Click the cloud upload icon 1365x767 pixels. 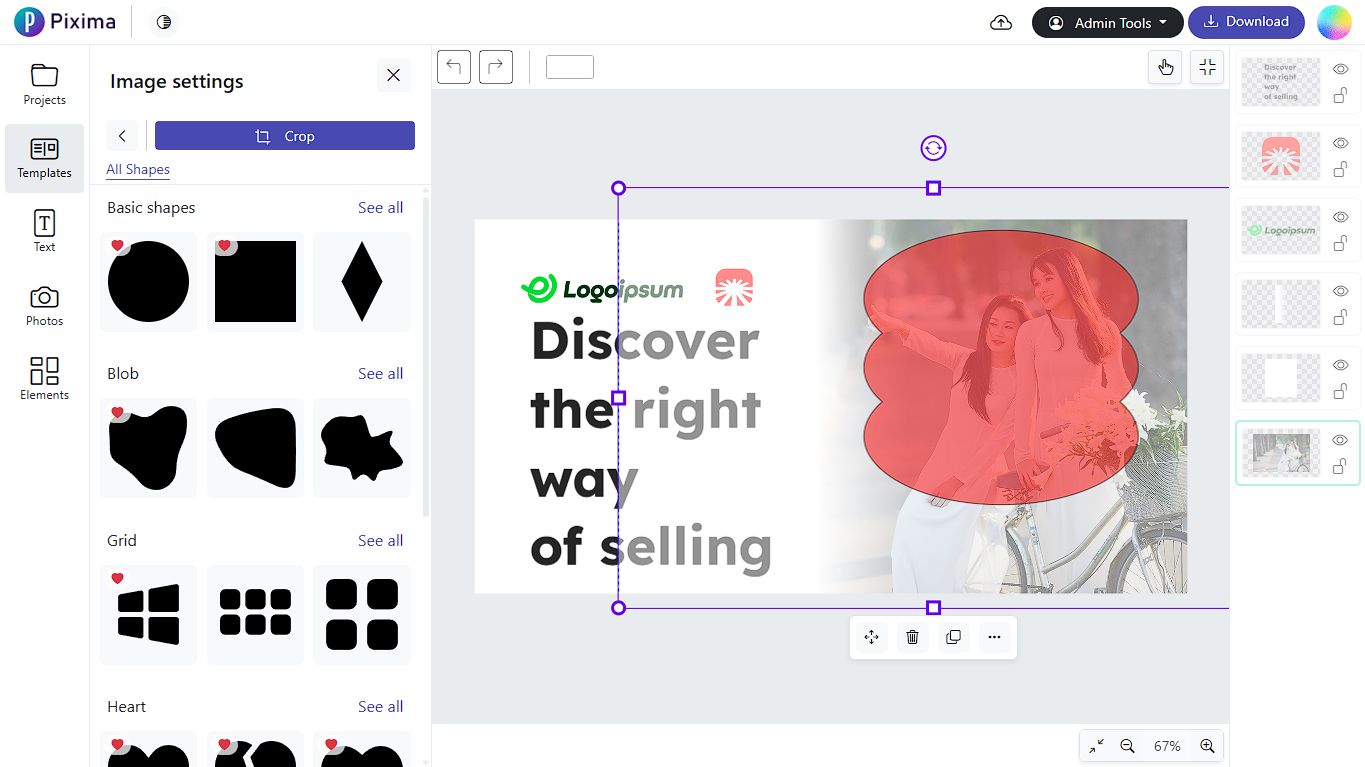tap(1000, 23)
